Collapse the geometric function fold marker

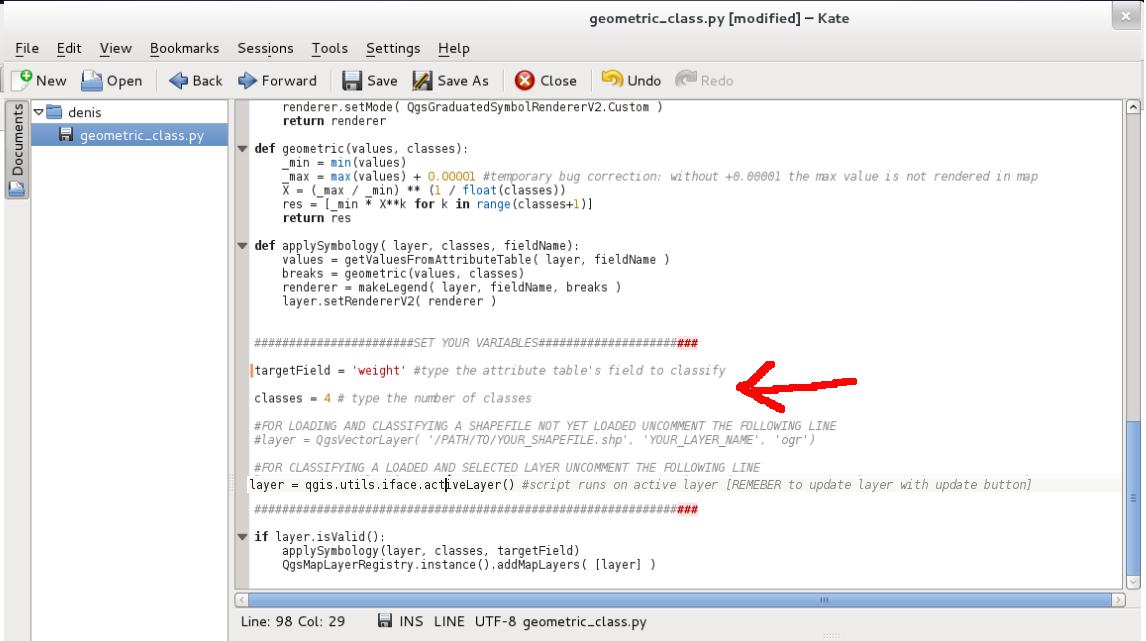[x=242, y=148]
